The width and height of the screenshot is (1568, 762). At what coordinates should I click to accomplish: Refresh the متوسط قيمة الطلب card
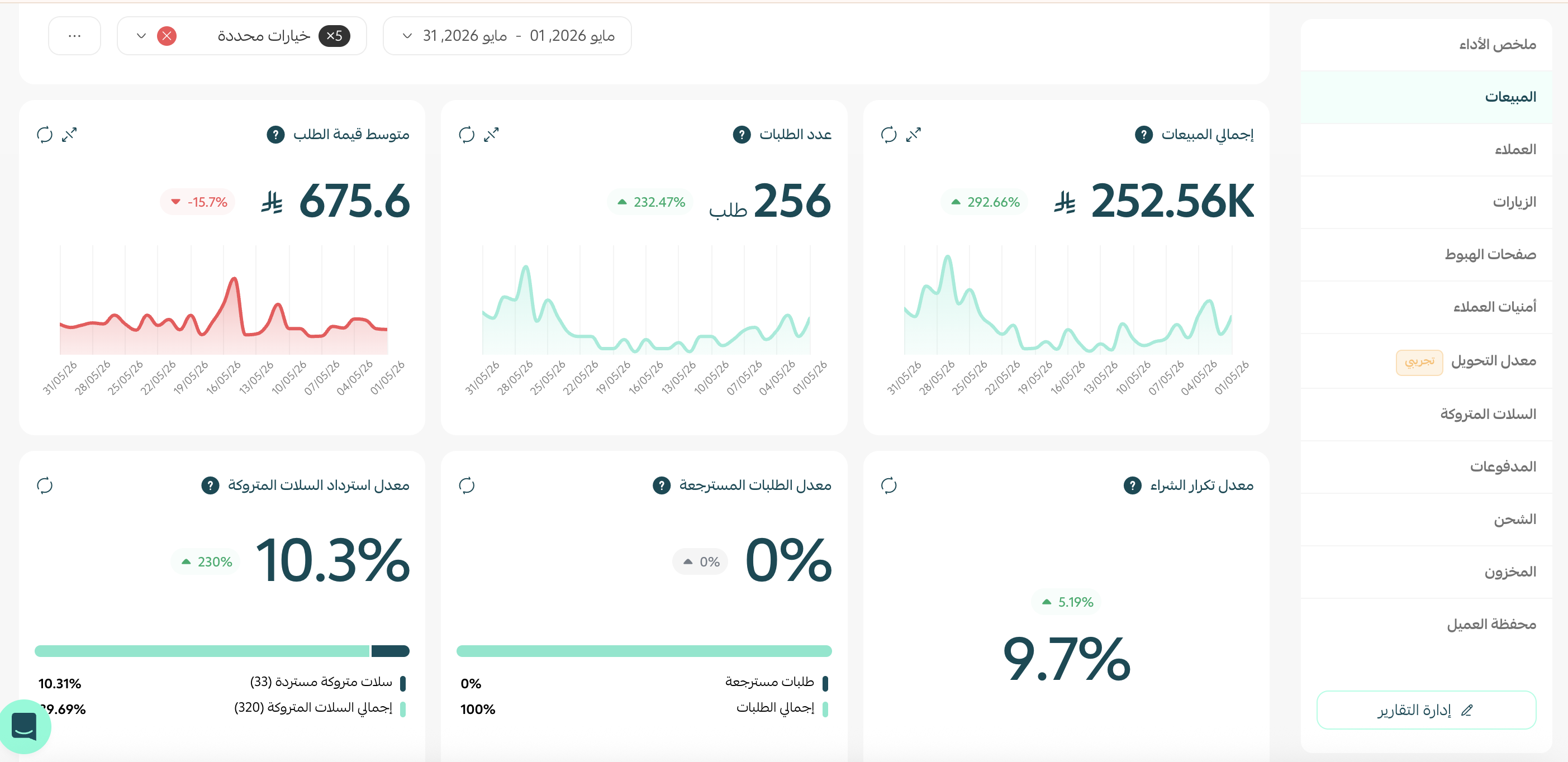(45, 135)
